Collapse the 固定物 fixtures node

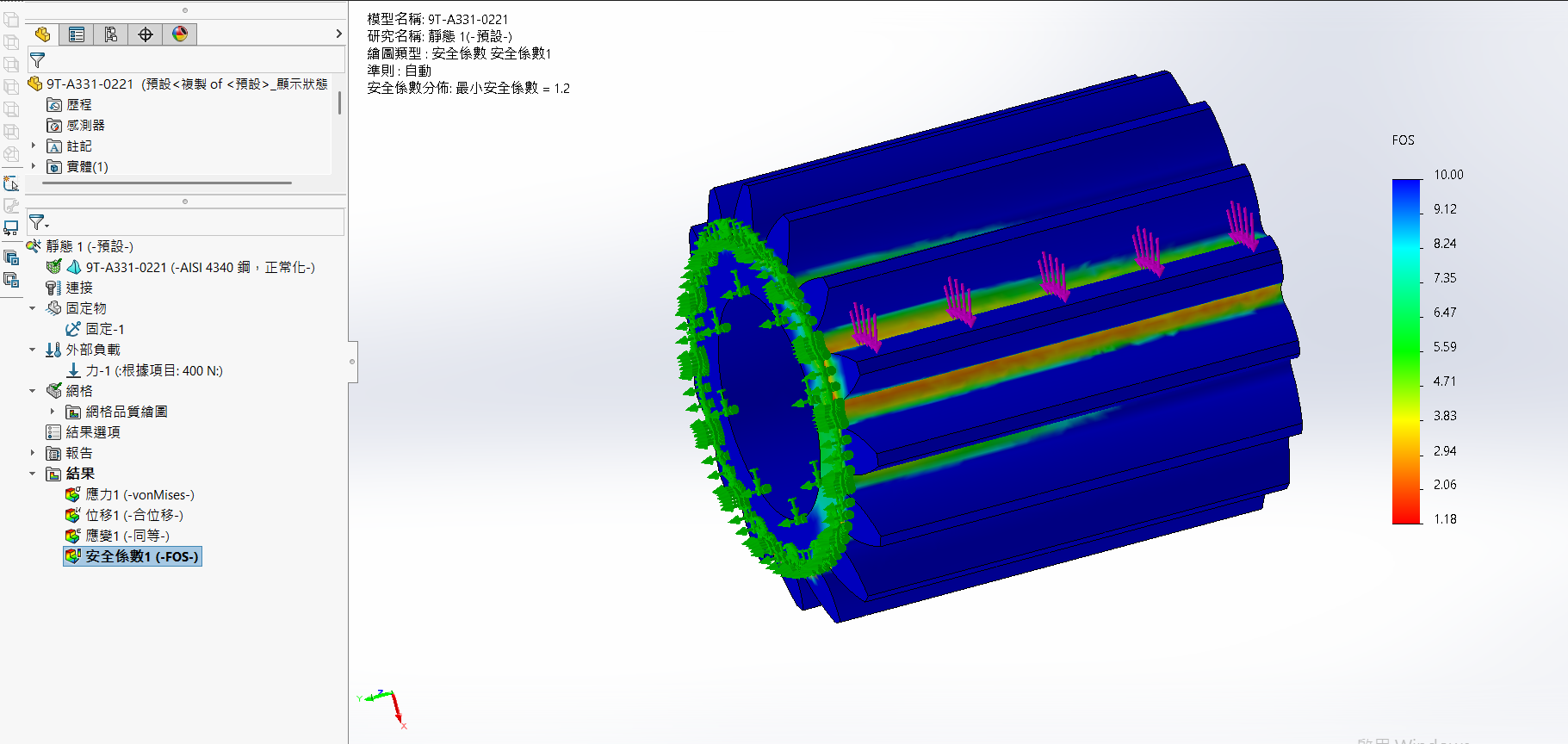(33, 308)
